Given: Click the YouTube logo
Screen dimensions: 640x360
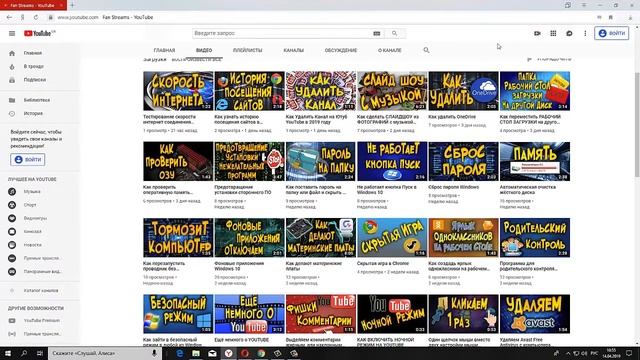Looking at the screenshot, I should (x=39, y=33).
